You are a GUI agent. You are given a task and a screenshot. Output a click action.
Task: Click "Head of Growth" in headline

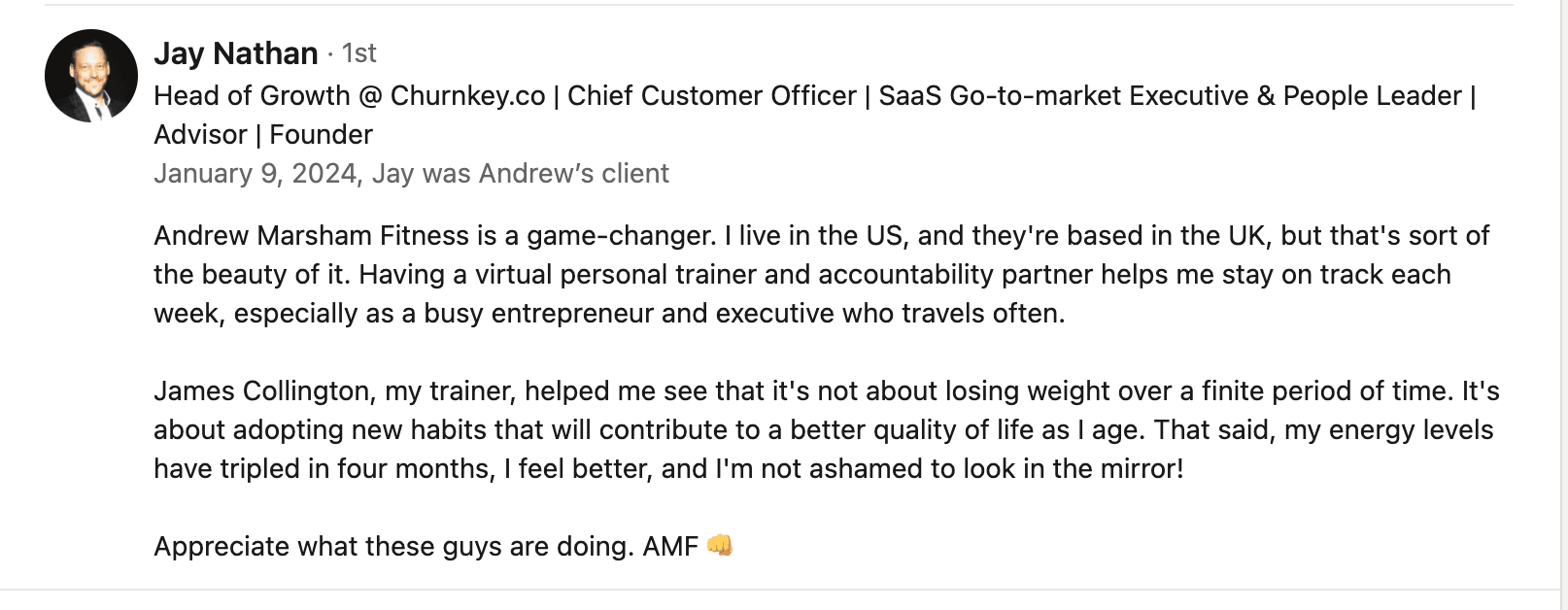tap(252, 96)
